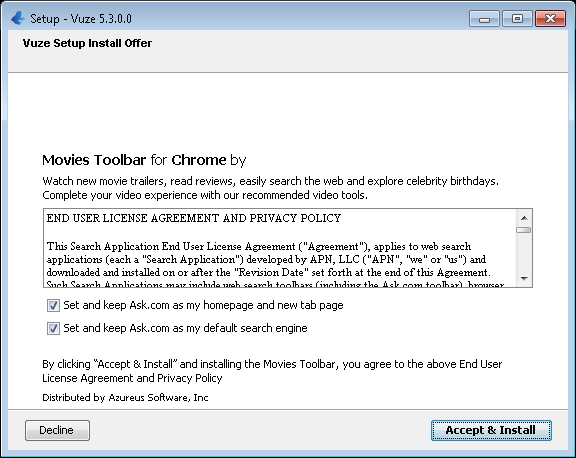576x458 pixels.
Task: Click the scrollbar track below the thumb
Action: point(524,253)
